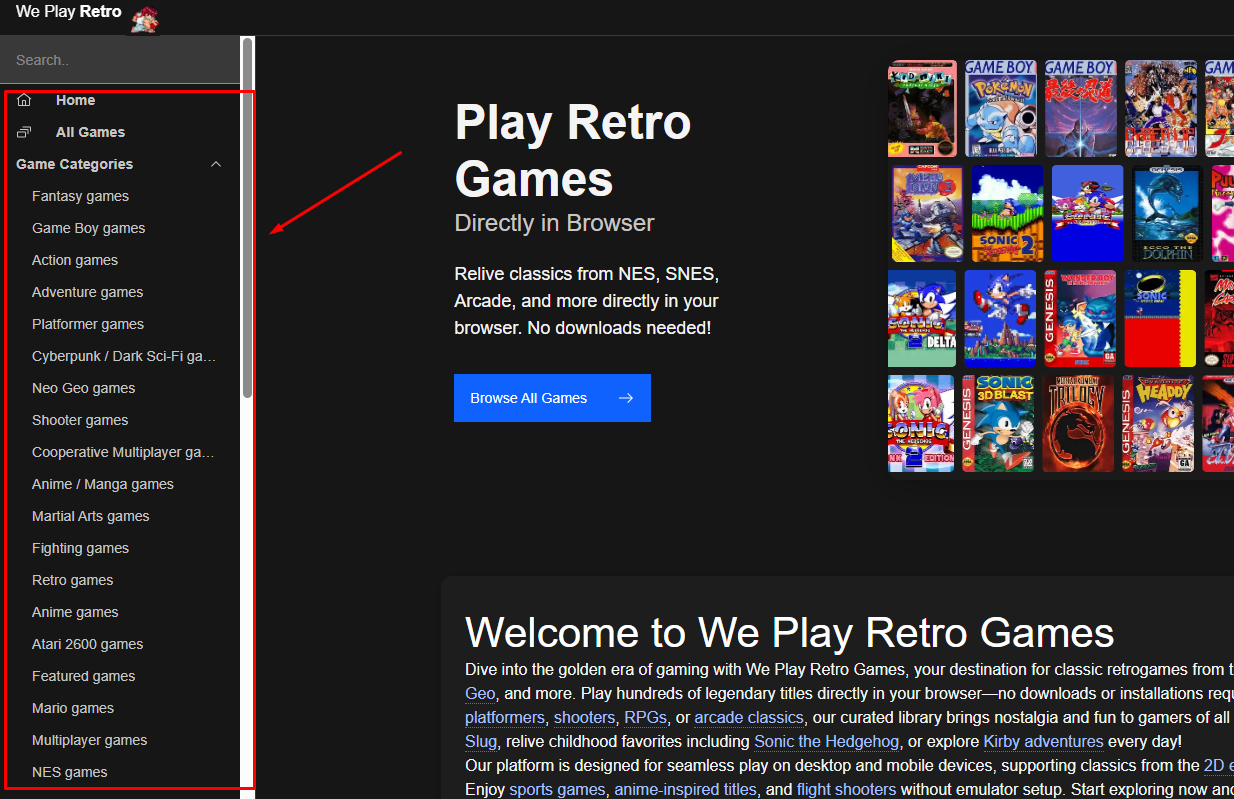The height and width of the screenshot is (799, 1234).
Task: Open Neo Geo games category
Action: pos(84,388)
